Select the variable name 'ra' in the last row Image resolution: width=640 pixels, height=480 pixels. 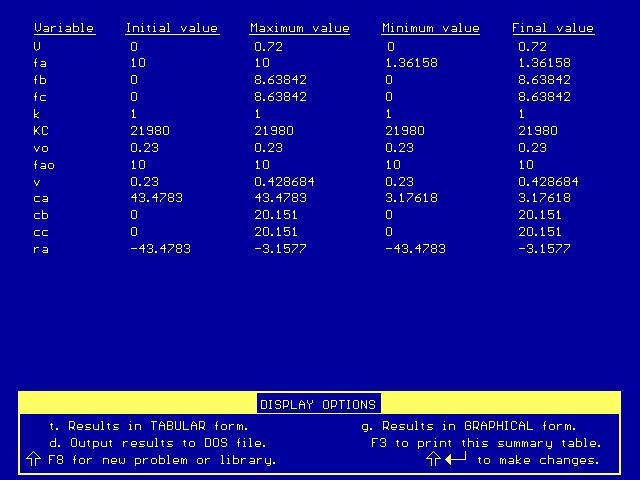pyautogui.click(x=41, y=249)
